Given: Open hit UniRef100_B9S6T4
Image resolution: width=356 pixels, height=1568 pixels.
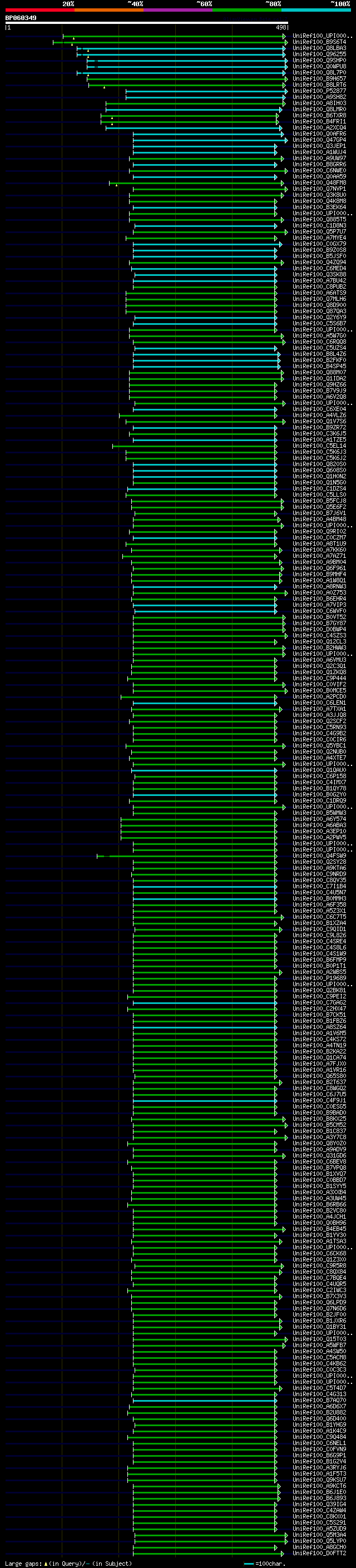Looking at the screenshot, I should (x=319, y=43).
